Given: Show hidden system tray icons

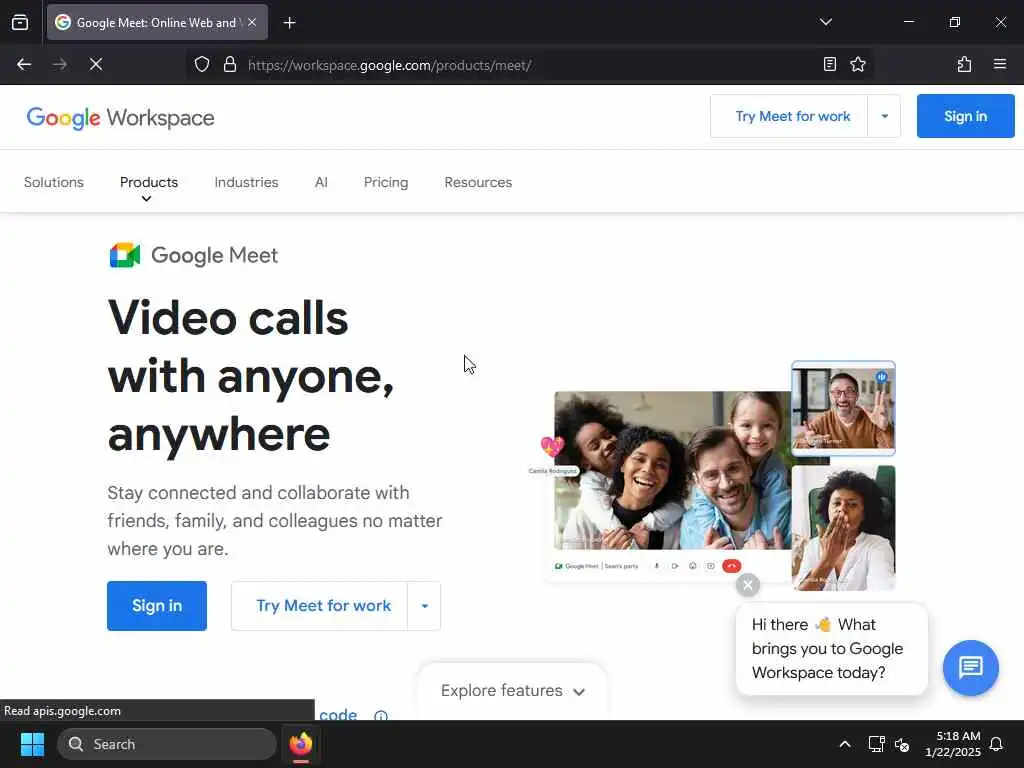Looking at the screenshot, I should pos(844,744).
